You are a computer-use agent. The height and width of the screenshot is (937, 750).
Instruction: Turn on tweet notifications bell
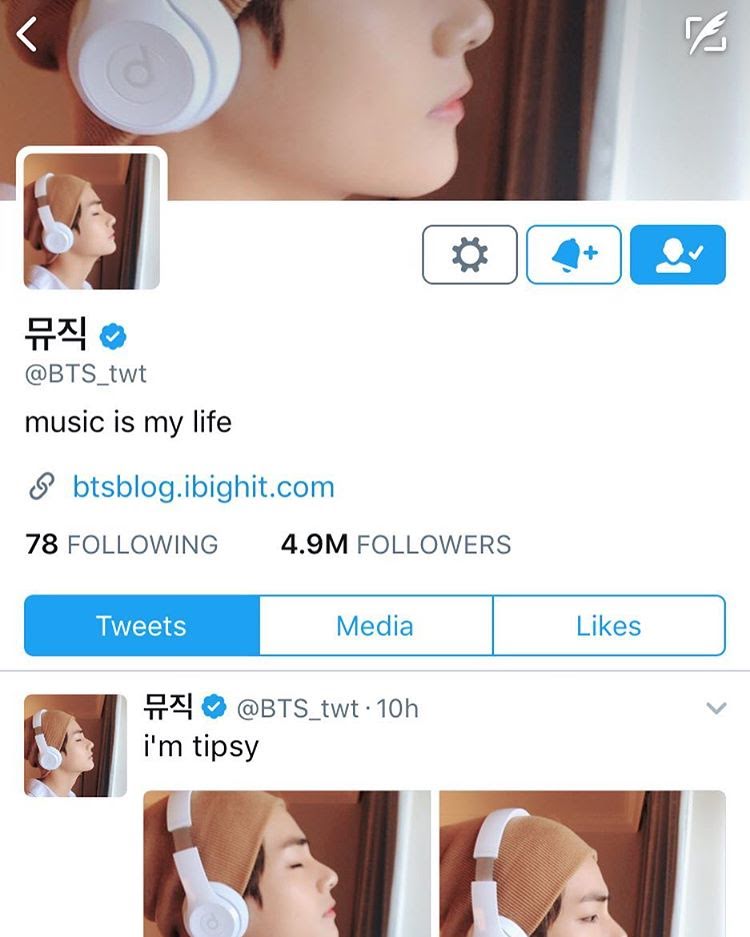click(x=574, y=255)
